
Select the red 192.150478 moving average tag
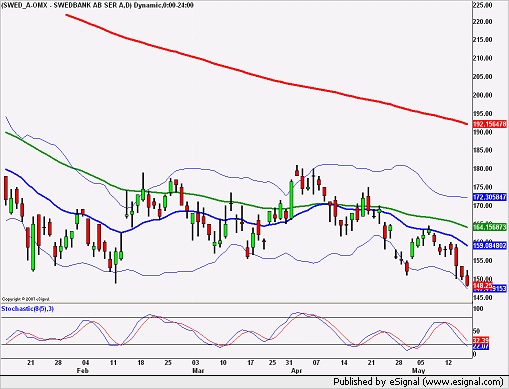pyautogui.click(x=490, y=124)
